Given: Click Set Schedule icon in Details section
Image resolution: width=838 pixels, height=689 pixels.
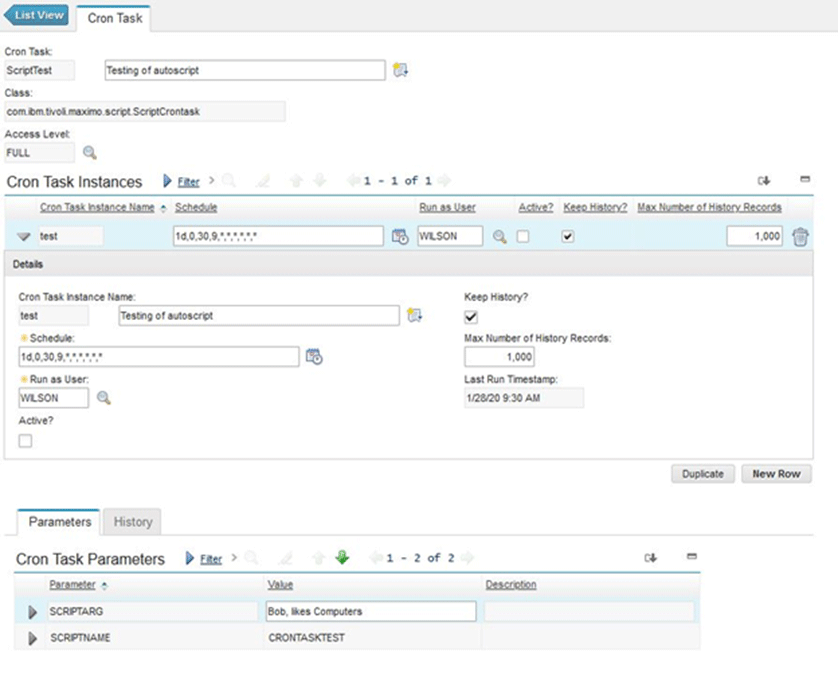Looking at the screenshot, I should pos(313,357).
